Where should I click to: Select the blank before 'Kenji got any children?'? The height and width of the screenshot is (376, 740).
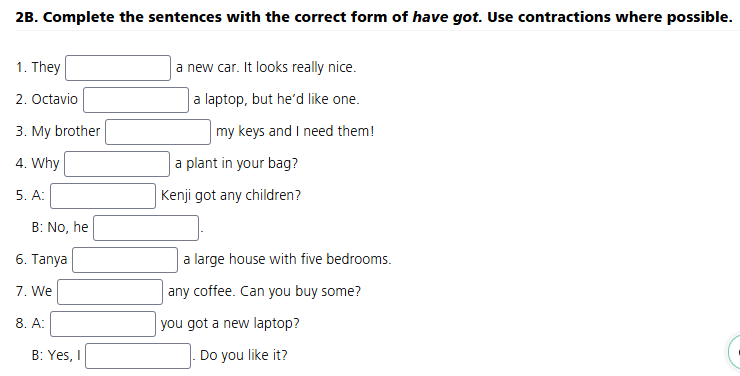click(103, 196)
